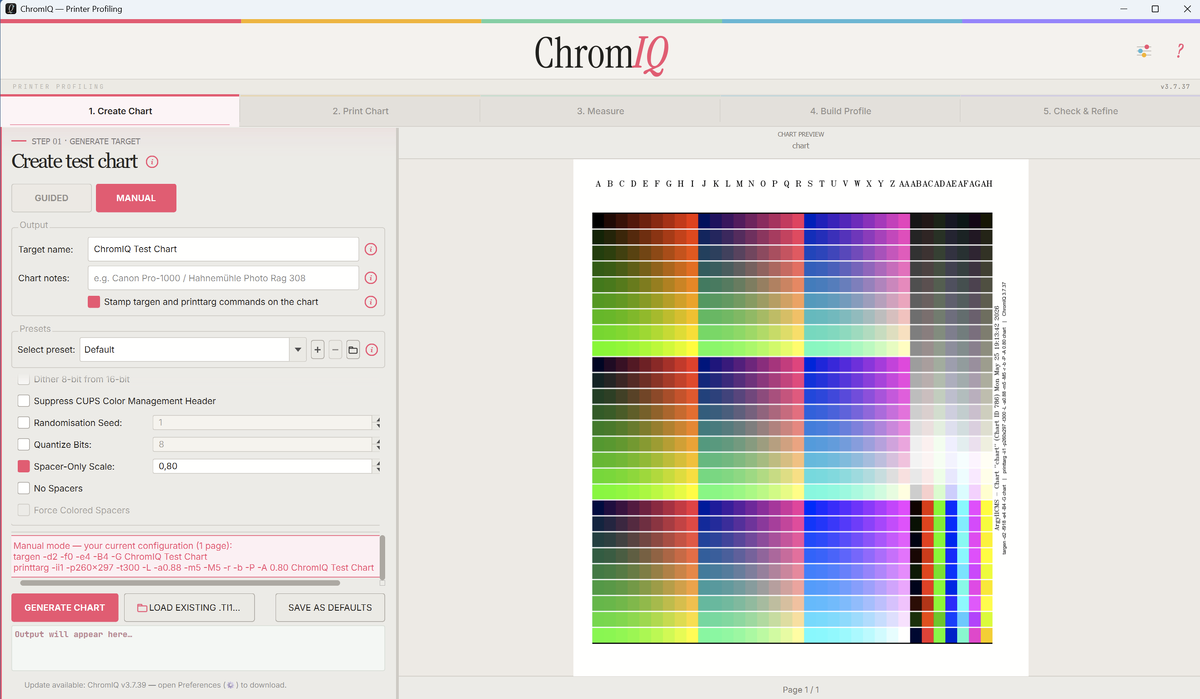Screen dimensions: 1200x699
Task: Click the chart preview thumbnail
Action: coord(800,418)
